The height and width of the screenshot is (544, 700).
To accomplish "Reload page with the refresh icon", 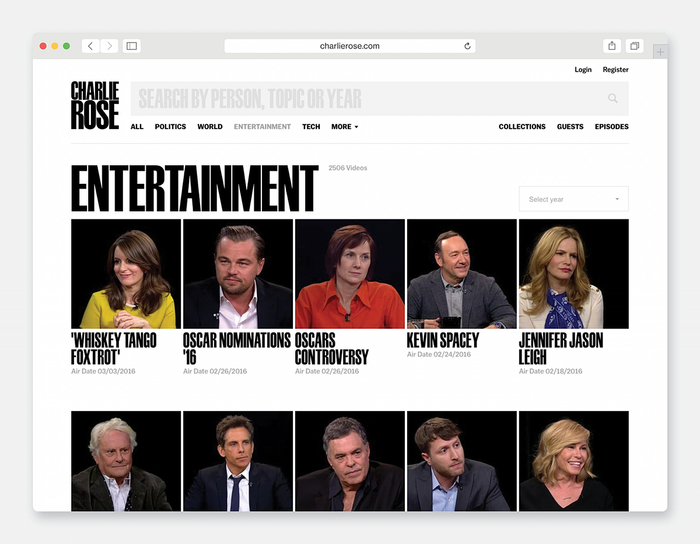I will pyautogui.click(x=467, y=46).
